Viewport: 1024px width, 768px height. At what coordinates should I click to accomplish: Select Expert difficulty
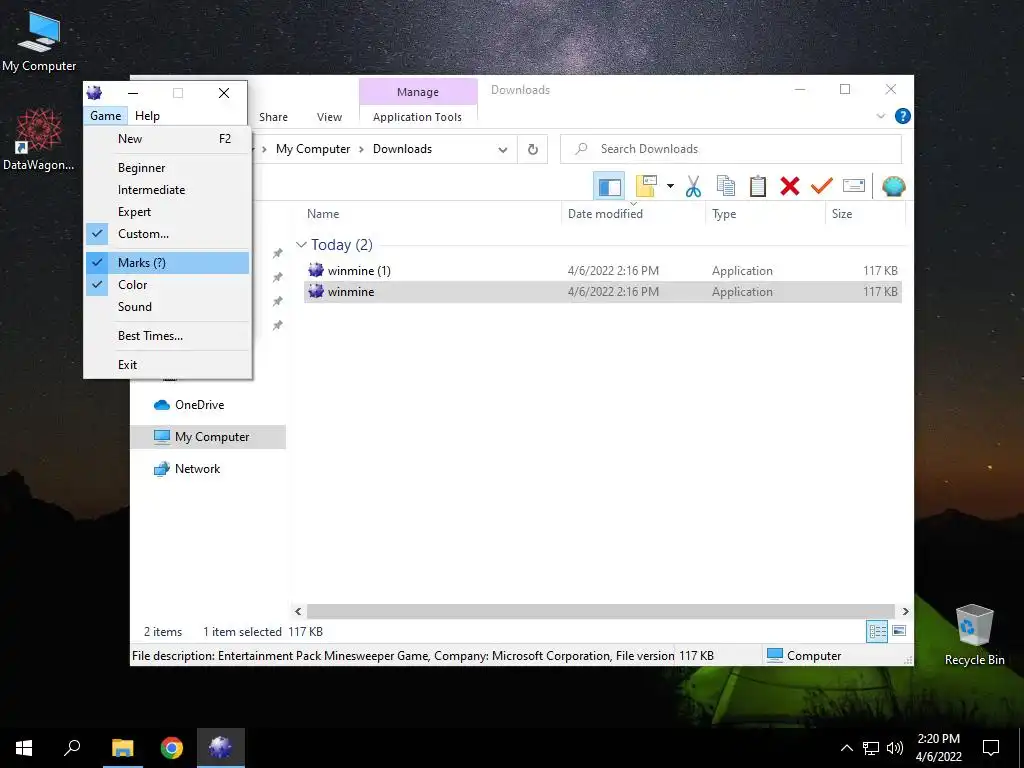click(x=167, y=212)
